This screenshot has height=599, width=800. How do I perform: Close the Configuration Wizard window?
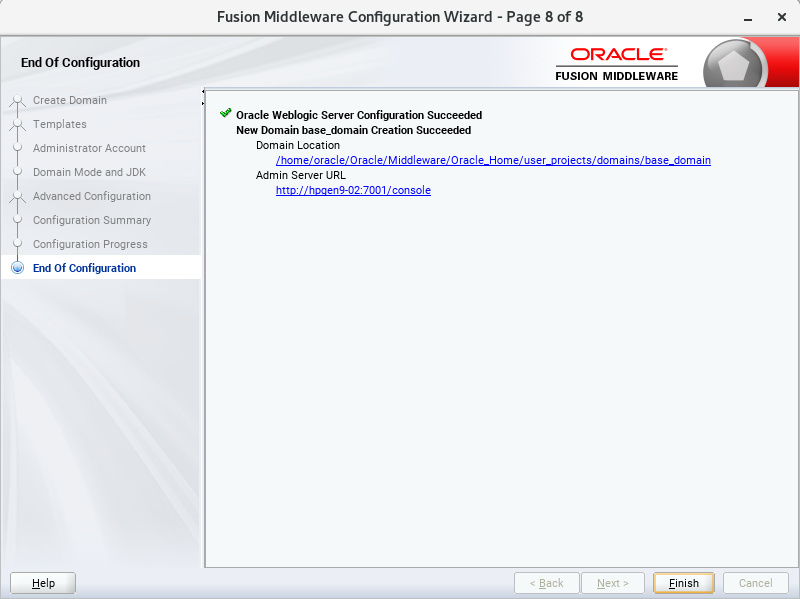(x=778, y=18)
